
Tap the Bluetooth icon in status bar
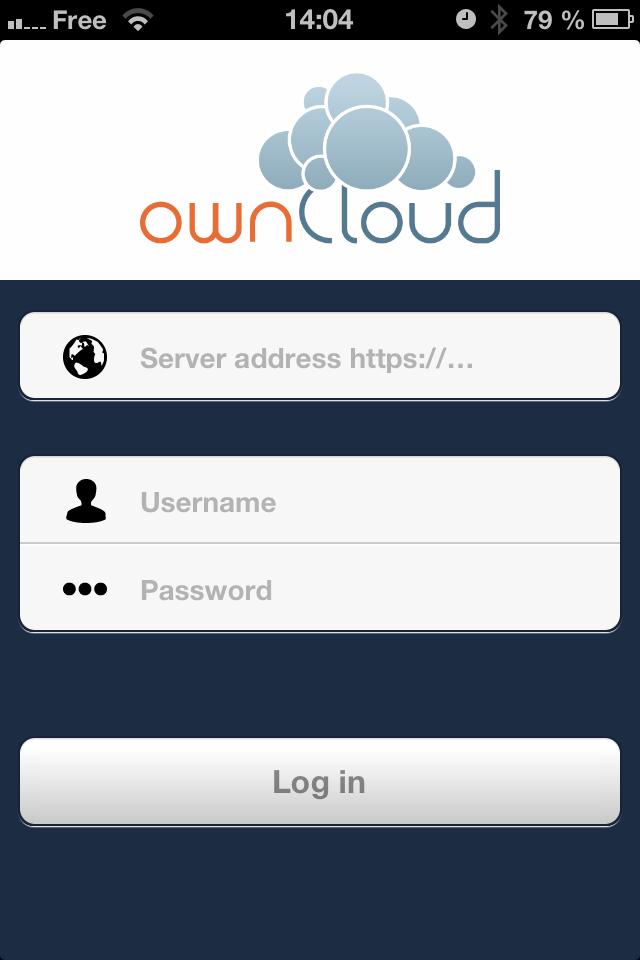[x=499, y=20]
